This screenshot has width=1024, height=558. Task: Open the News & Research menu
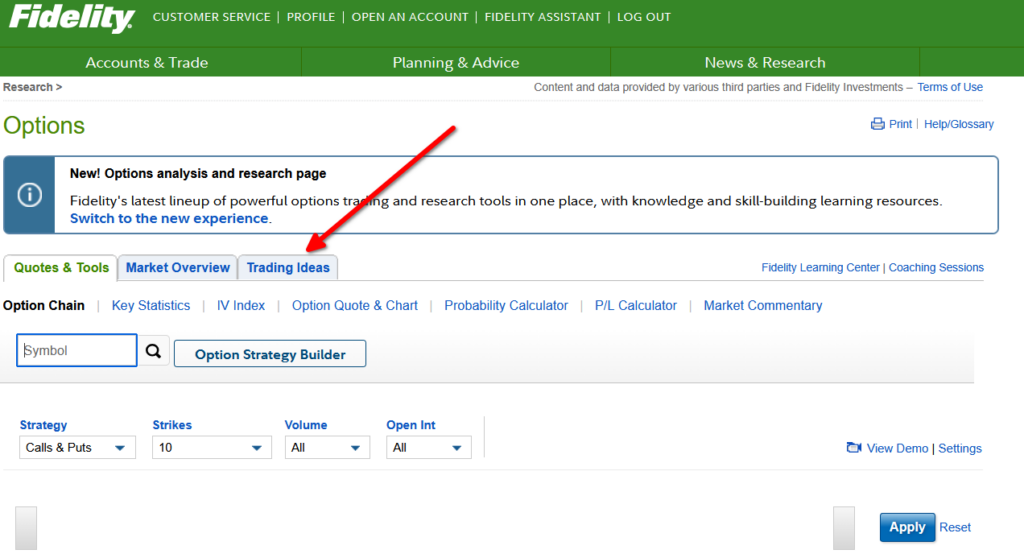pyautogui.click(x=764, y=62)
